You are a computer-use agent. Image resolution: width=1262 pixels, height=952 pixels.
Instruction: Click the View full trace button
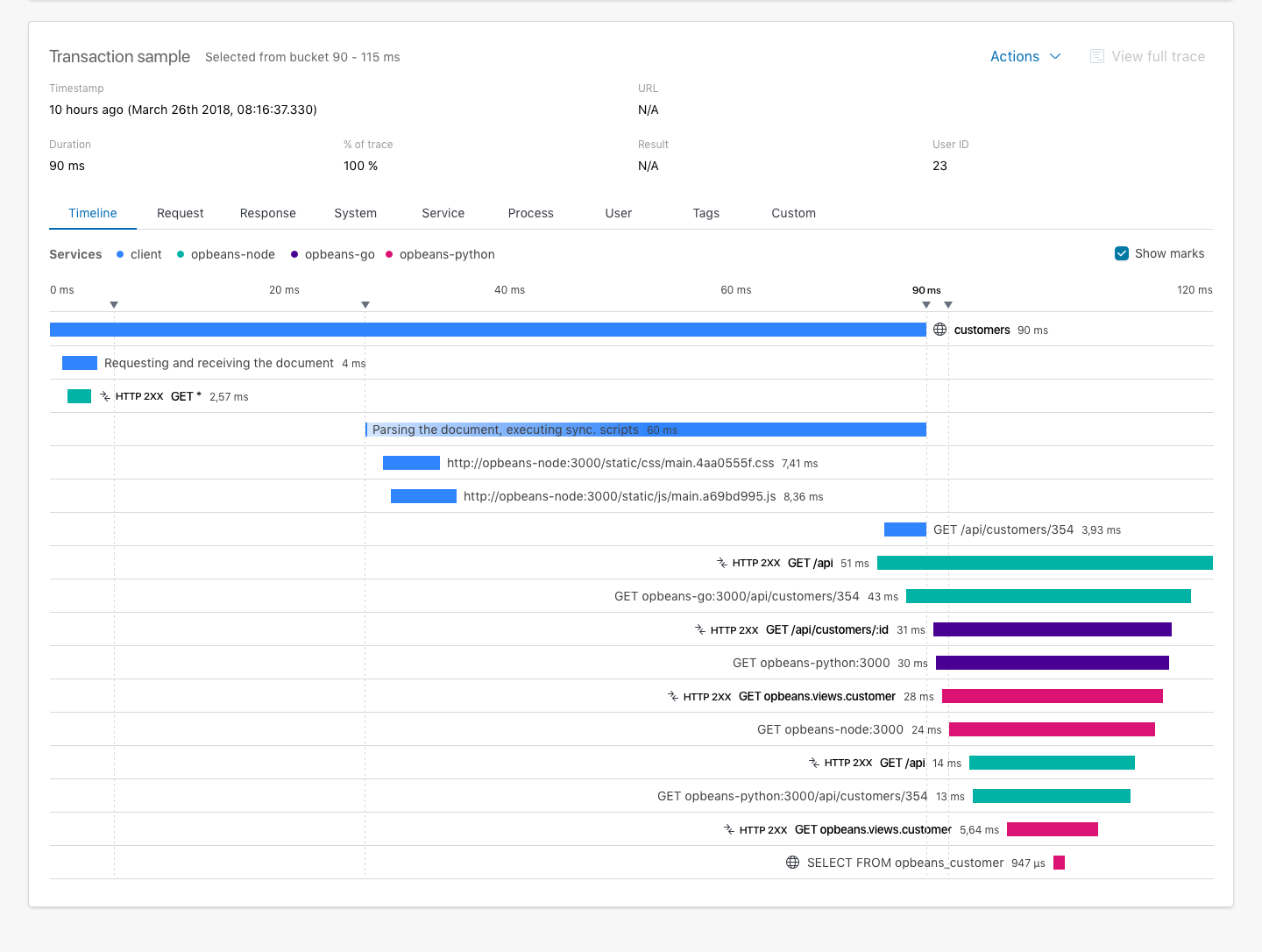tap(1157, 55)
